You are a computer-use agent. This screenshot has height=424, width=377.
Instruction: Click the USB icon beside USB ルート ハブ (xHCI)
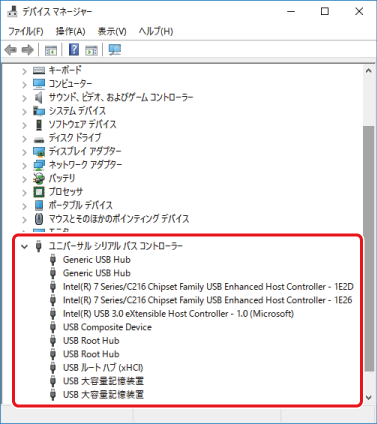click(x=53, y=368)
